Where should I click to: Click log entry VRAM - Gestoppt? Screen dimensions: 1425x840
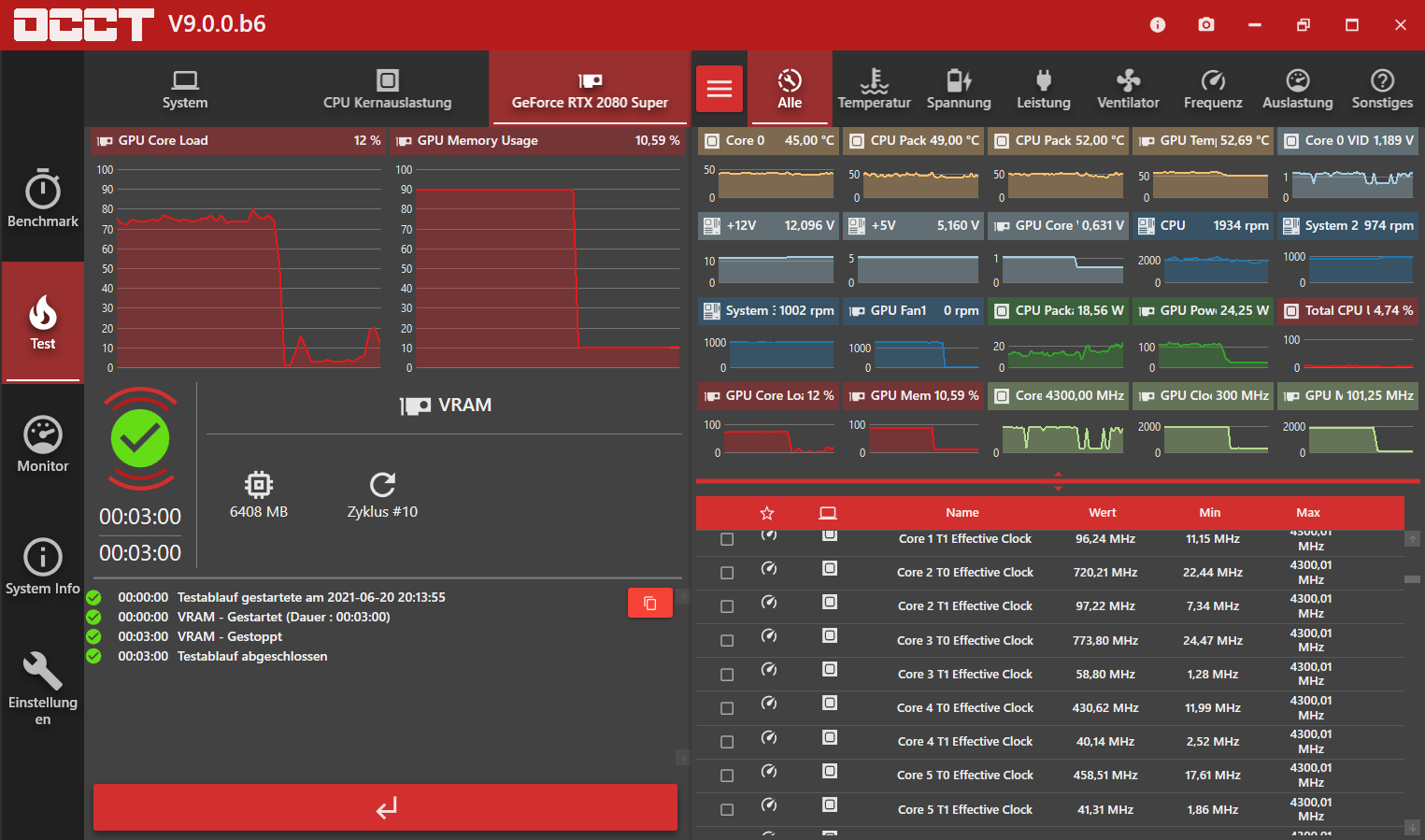230,637
